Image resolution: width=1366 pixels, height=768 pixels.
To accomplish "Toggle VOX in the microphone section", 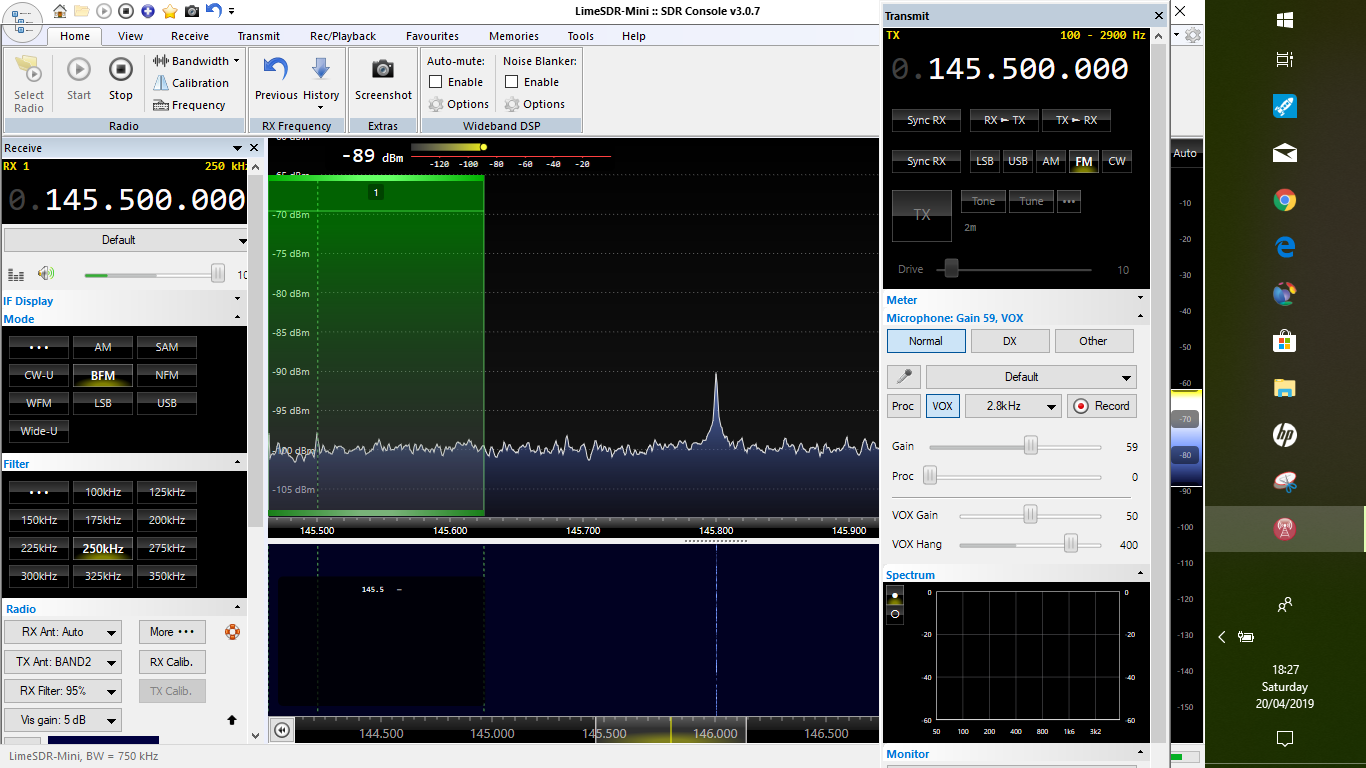I will 942,406.
